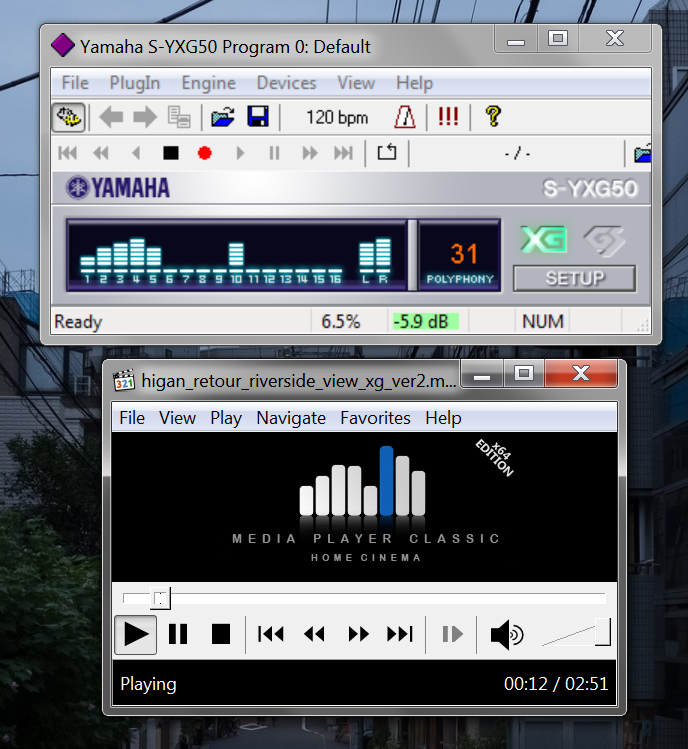
Task: Click the metronome icon in VSTHost toolbar
Action: coord(405,118)
